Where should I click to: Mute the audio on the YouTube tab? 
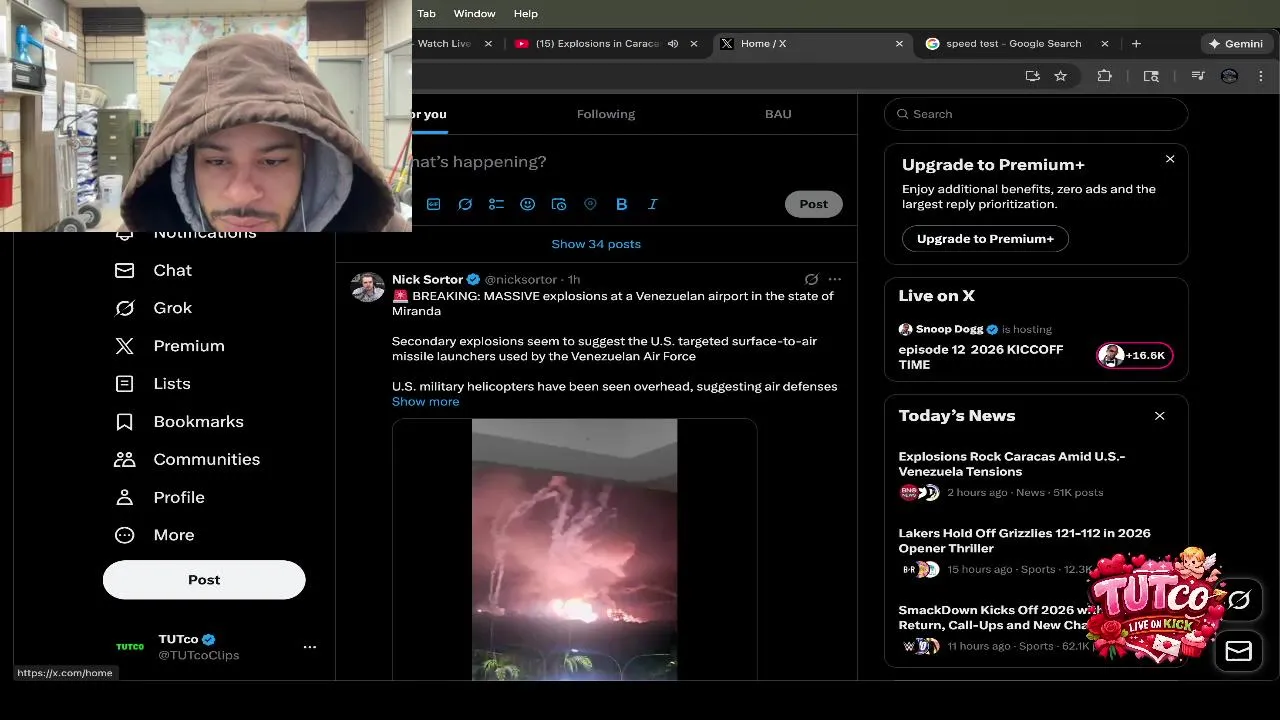pos(673,44)
